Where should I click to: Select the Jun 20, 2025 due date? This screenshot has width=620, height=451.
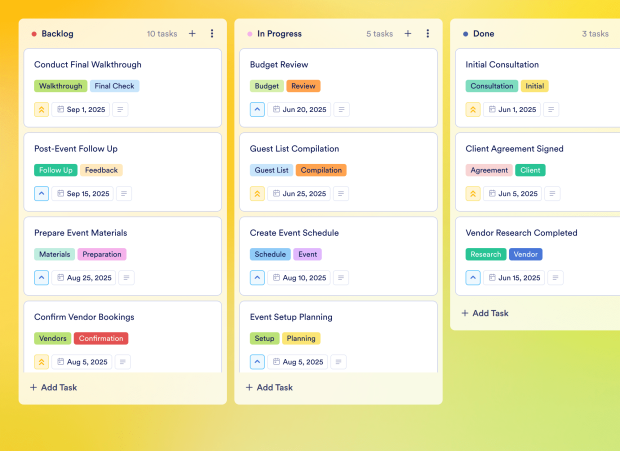pos(298,110)
